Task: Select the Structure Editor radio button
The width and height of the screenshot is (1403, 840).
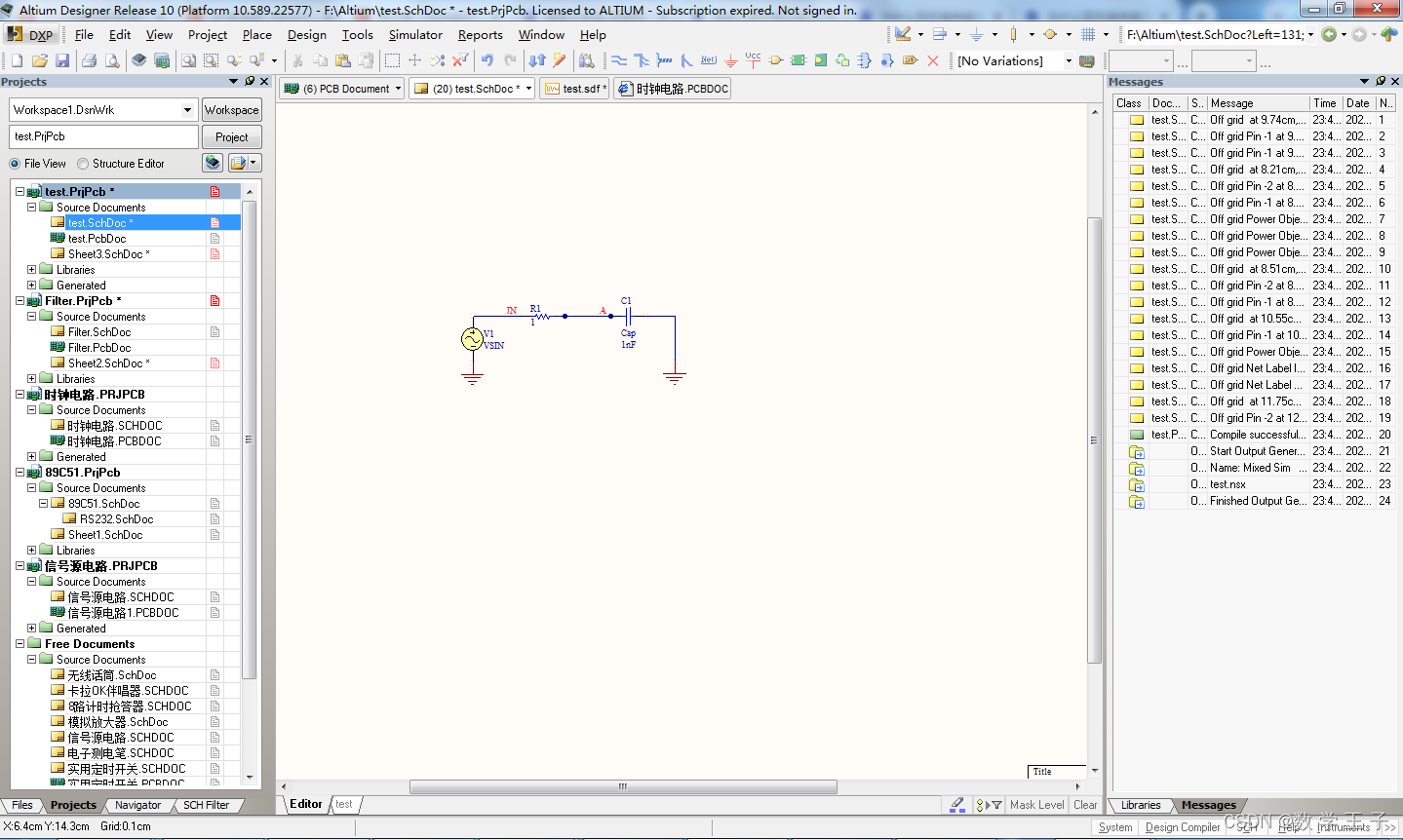Action: [83, 164]
